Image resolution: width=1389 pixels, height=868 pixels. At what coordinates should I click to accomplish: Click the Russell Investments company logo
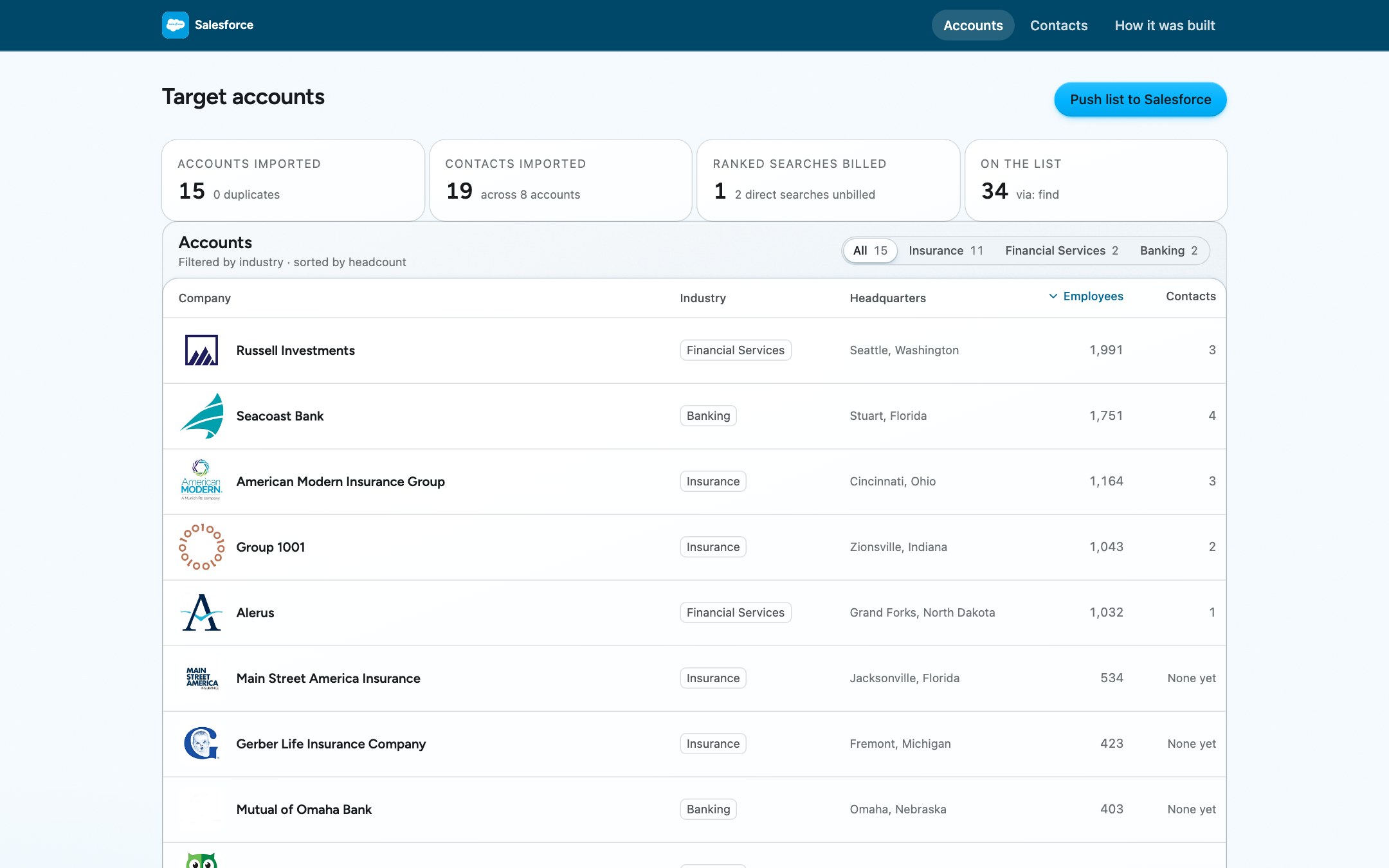tap(201, 350)
